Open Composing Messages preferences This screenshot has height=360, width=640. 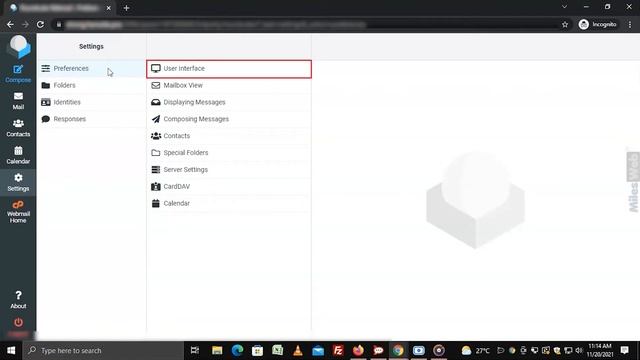coord(229,119)
